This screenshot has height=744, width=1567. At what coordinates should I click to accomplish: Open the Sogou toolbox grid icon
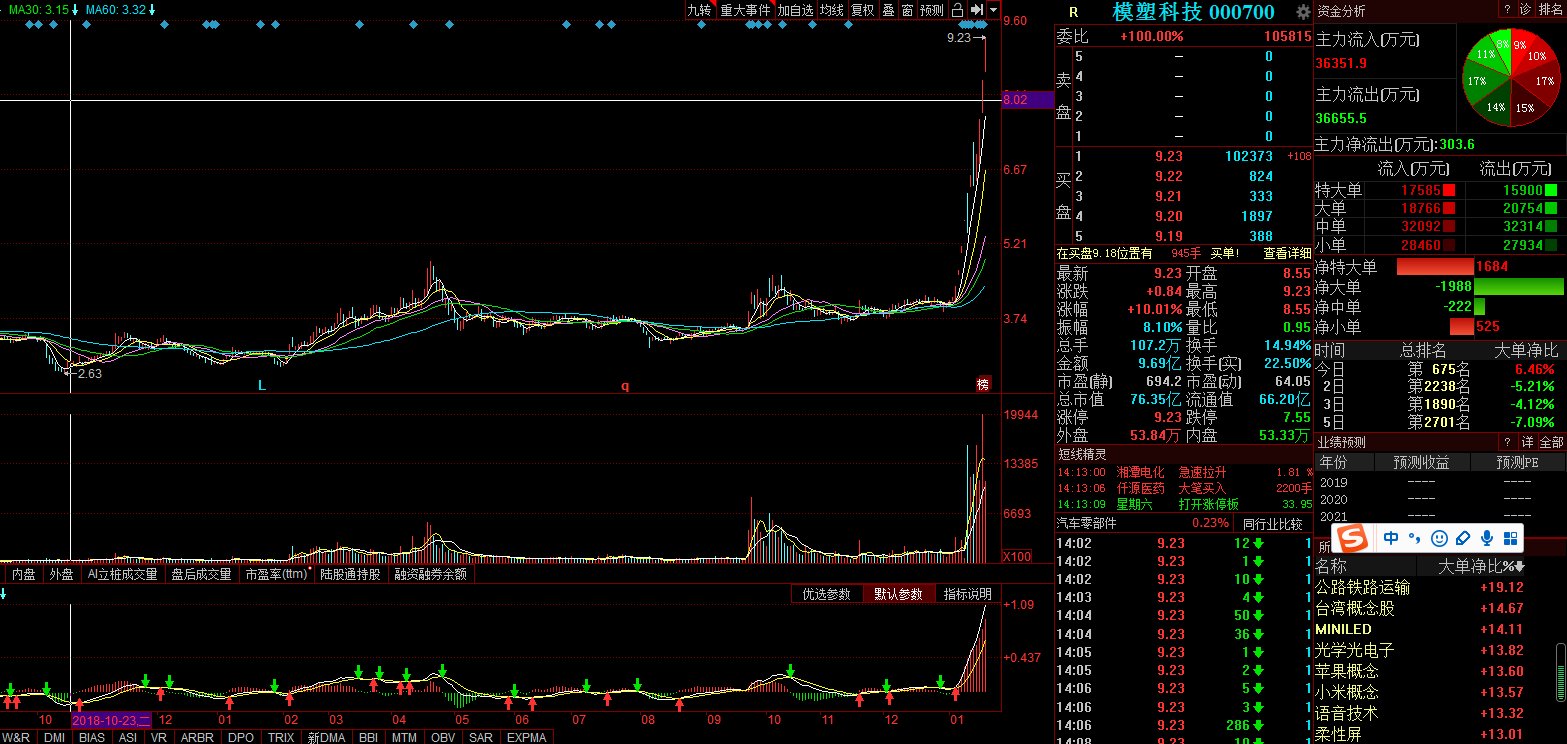coord(1510,538)
